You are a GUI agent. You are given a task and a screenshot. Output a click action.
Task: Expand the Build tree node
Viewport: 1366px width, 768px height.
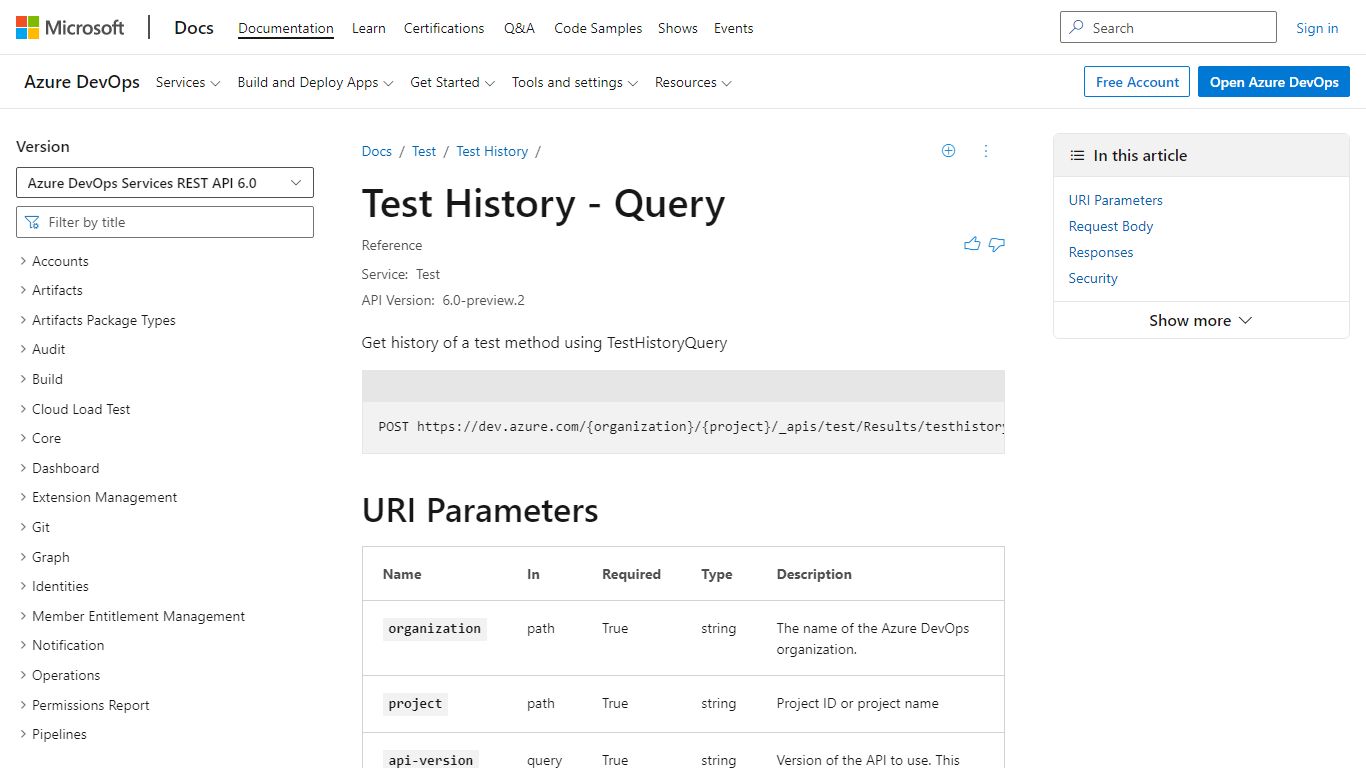pos(23,379)
